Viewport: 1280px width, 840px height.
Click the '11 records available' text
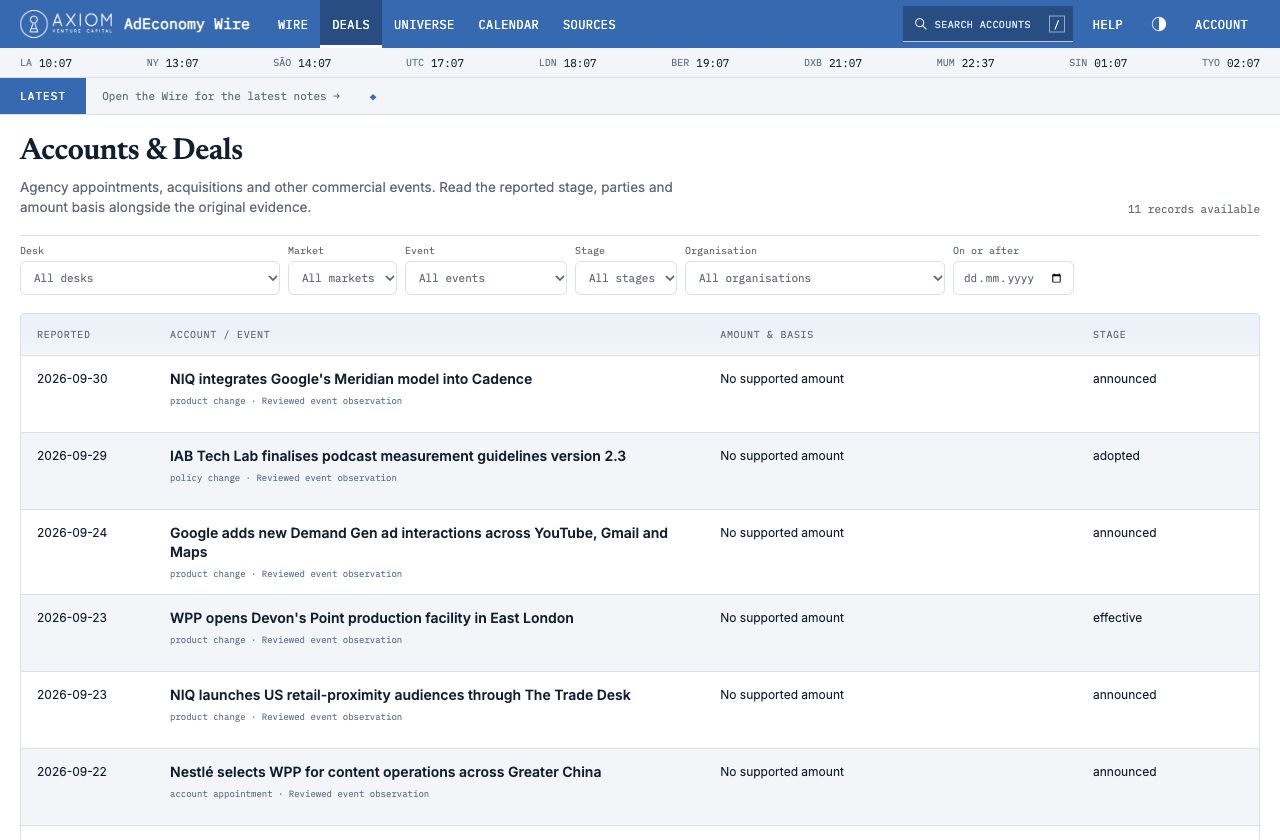pos(1194,209)
